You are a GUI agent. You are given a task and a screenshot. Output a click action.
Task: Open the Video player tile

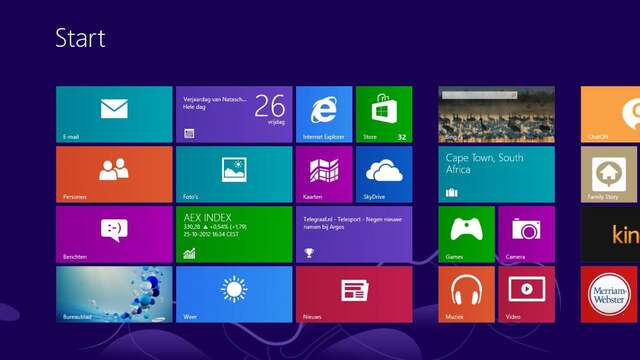(527, 294)
